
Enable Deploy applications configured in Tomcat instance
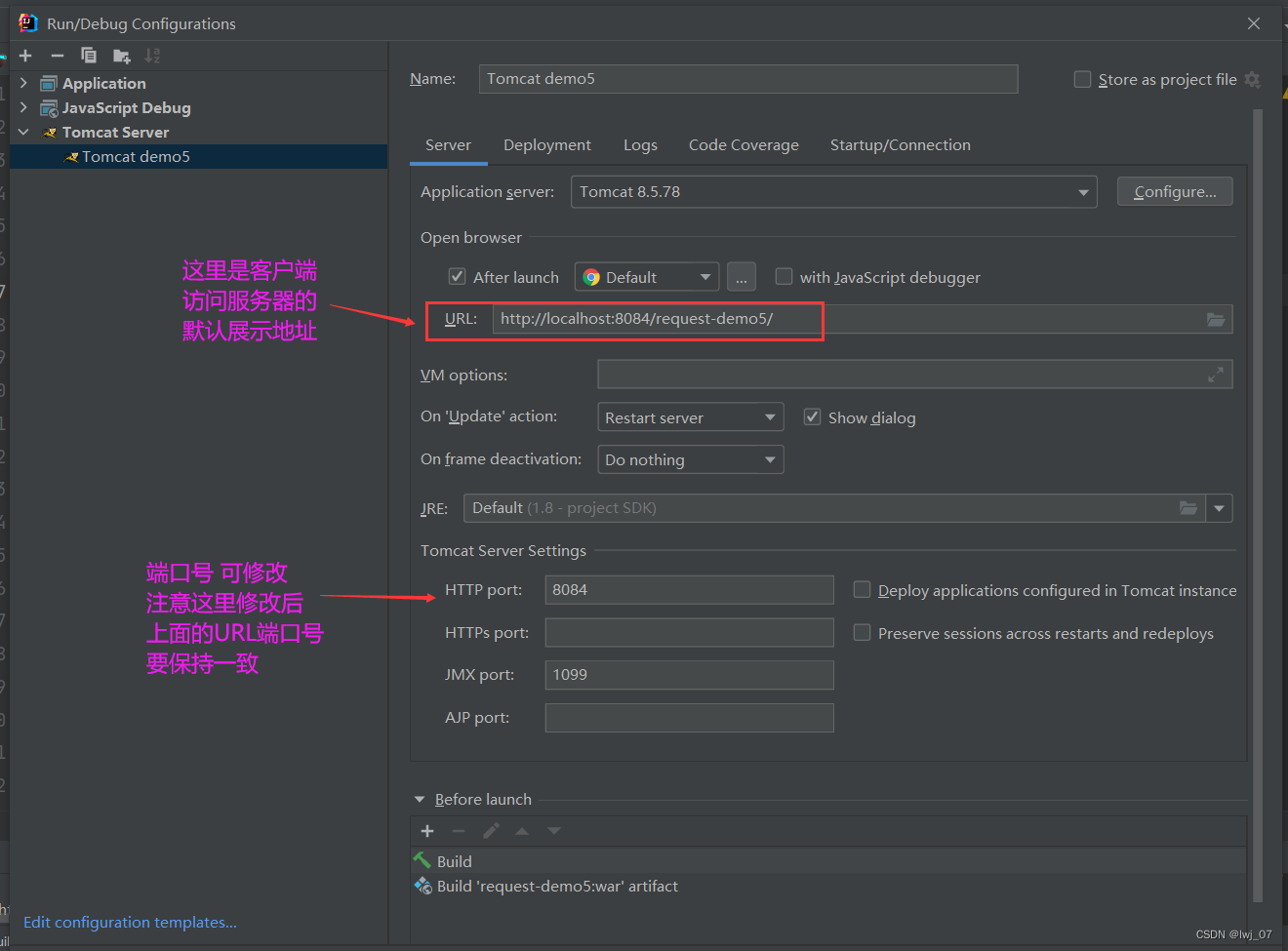(862, 589)
